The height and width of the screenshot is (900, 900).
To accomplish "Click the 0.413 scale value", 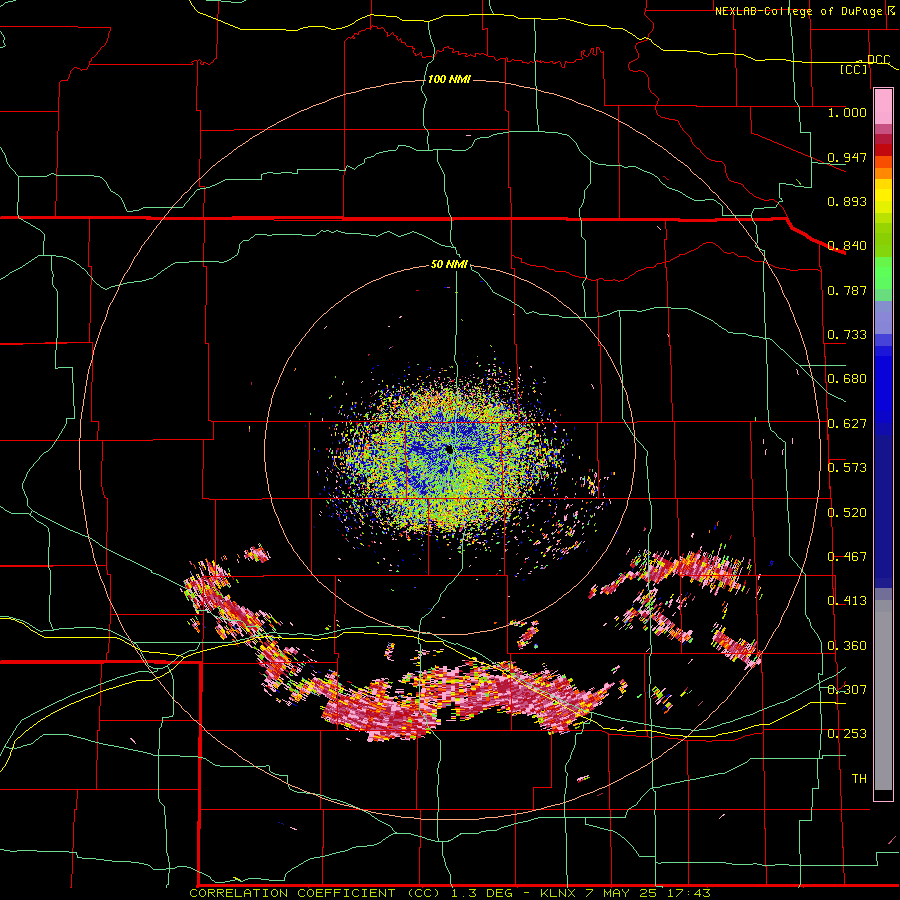I will point(847,601).
